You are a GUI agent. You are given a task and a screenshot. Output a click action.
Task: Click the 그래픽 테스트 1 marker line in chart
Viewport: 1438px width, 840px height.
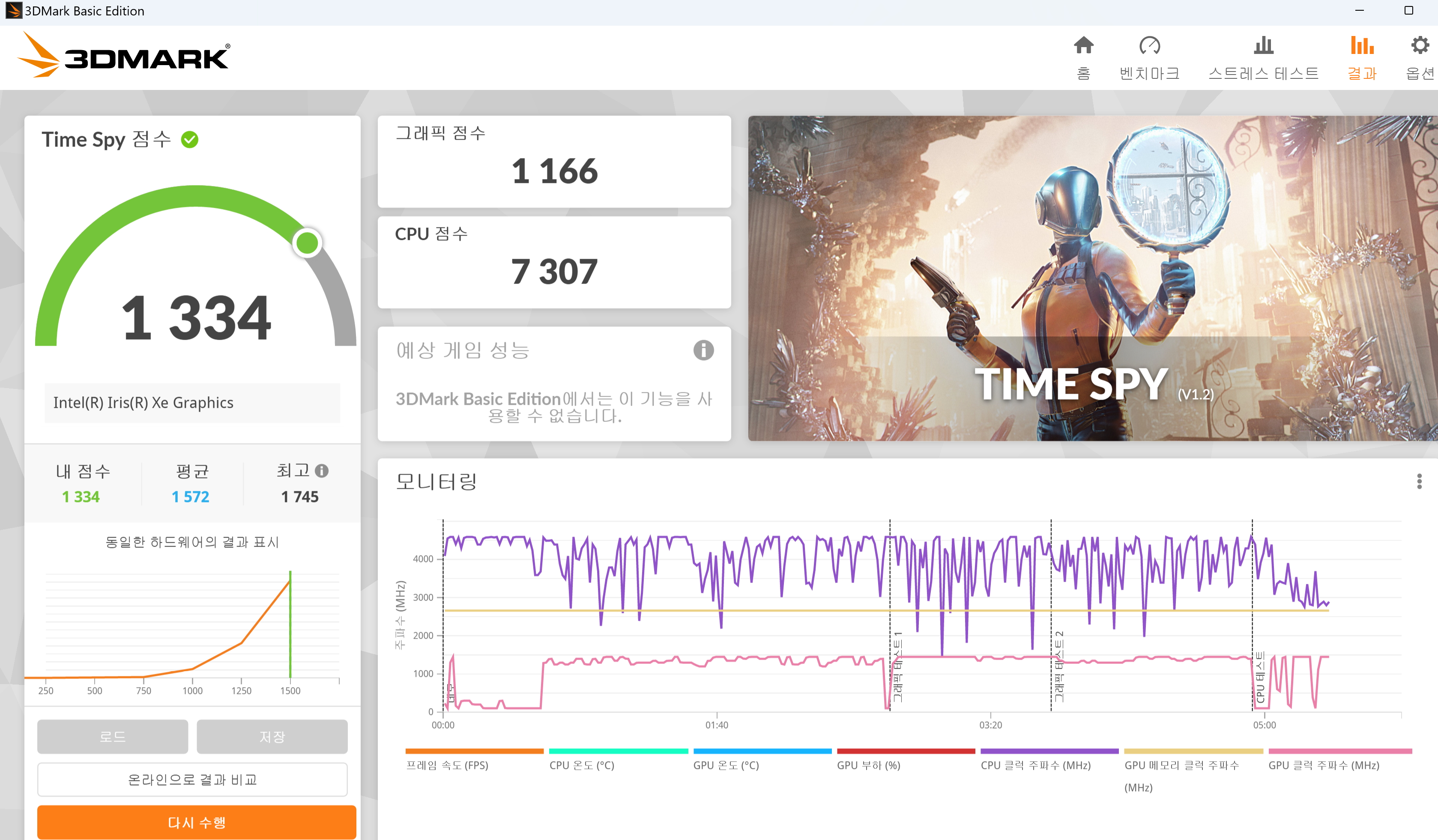[x=890, y=615]
